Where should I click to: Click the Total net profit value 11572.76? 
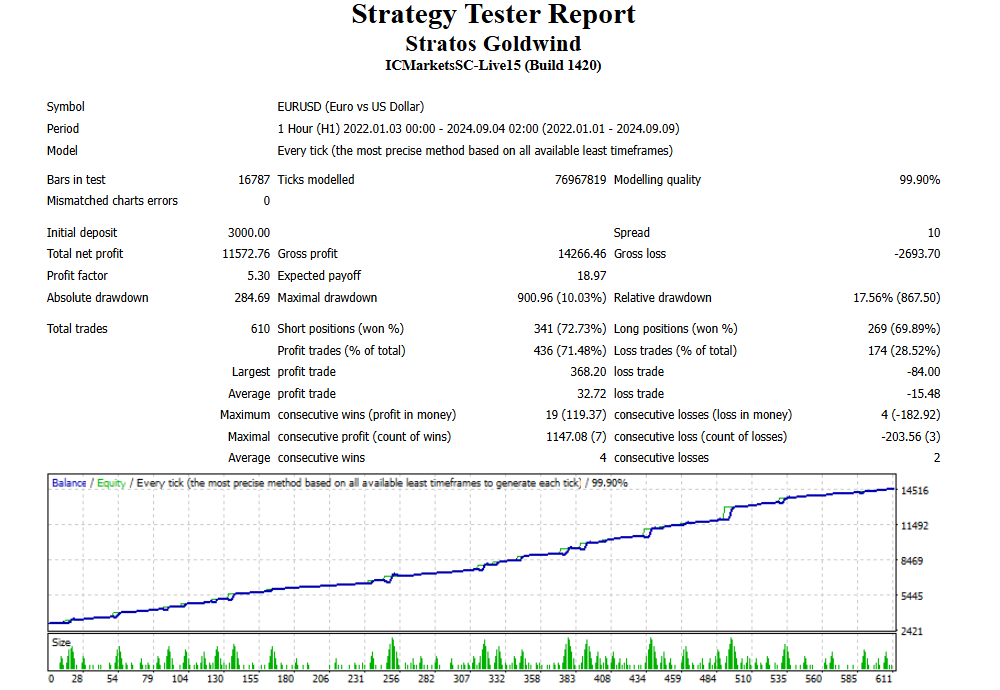click(246, 254)
